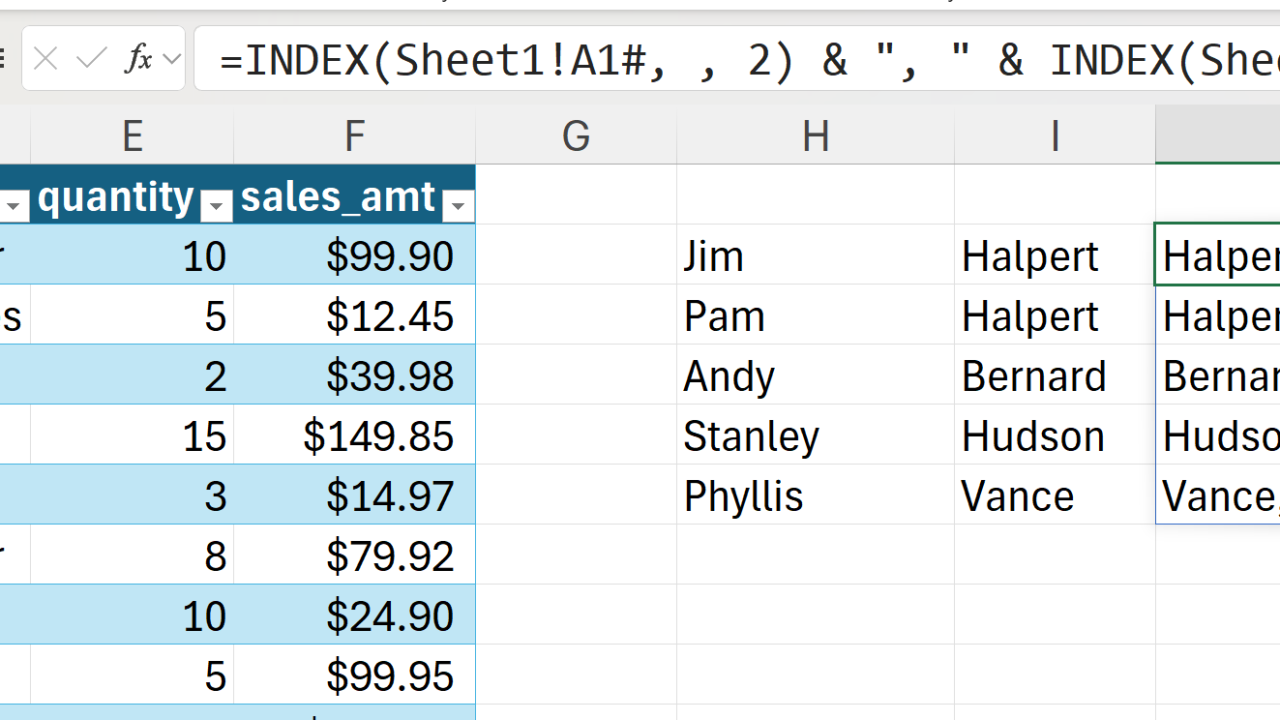
Task: Select column G via its header letter
Action: pos(576,136)
